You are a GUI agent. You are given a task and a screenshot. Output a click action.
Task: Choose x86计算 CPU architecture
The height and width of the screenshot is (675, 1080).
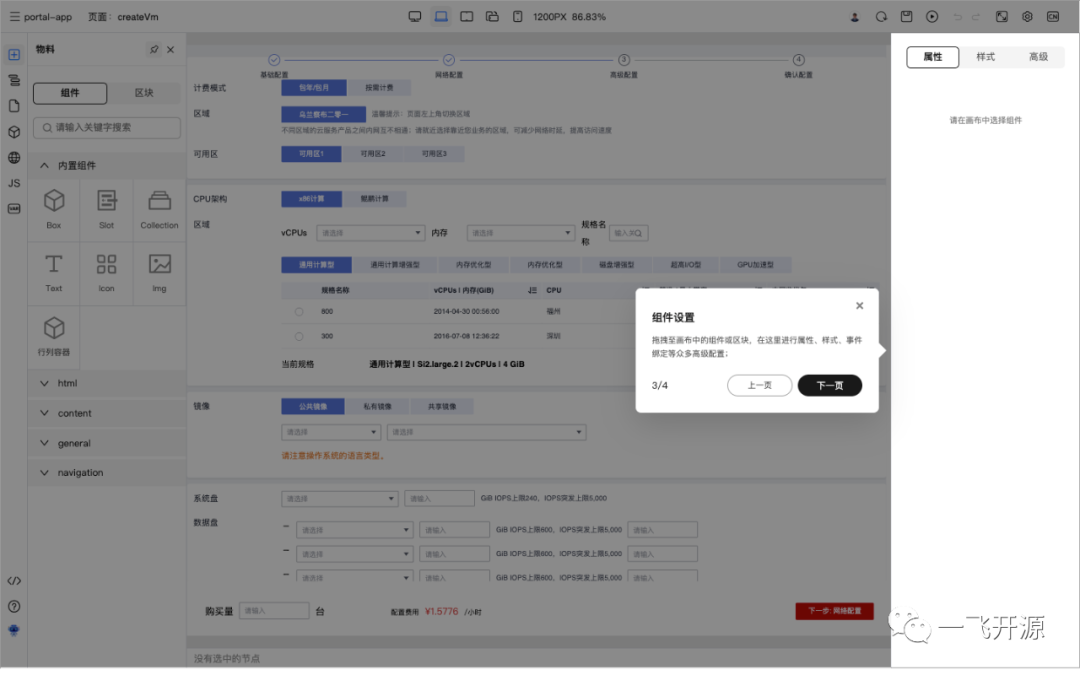point(311,199)
